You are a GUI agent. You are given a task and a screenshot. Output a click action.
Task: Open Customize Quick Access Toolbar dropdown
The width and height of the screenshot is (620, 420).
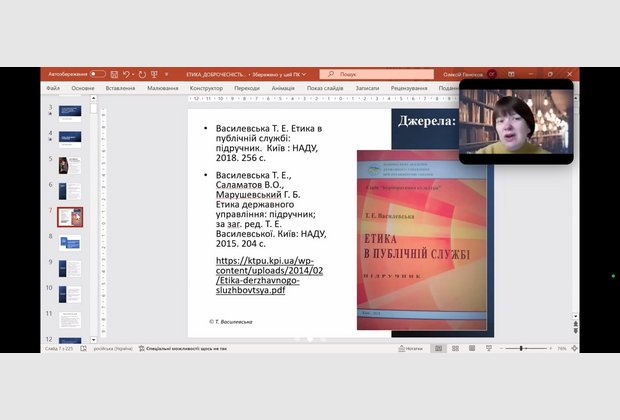tap(166, 74)
